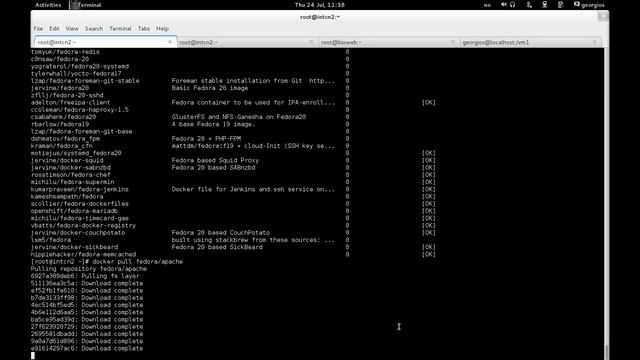The width and height of the screenshot is (640, 360).
Task: Click the docker pull fedora/apache command line
Action: coord(107,262)
